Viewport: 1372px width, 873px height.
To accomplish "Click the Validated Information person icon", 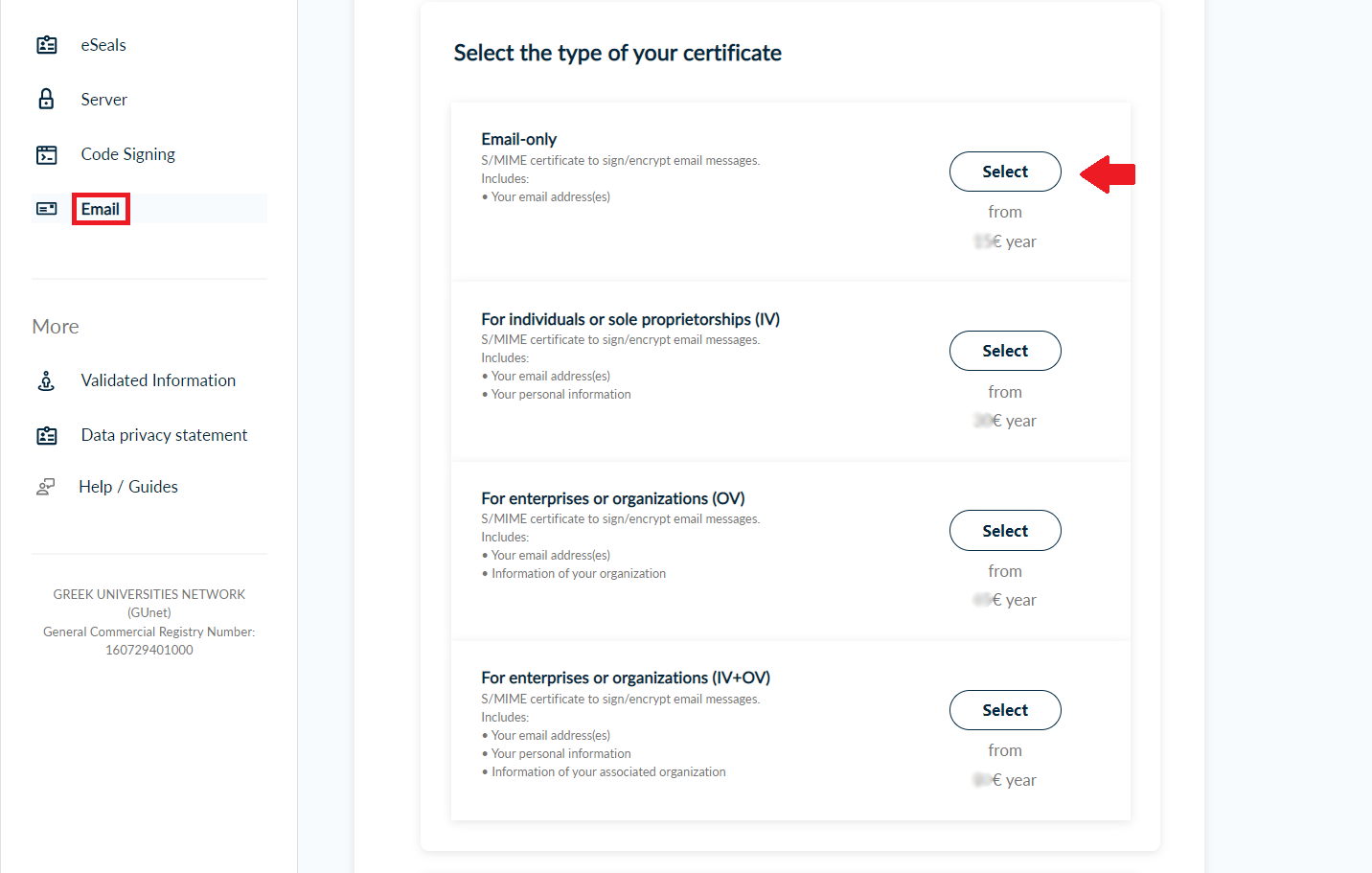I will pyautogui.click(x=46, y=380).
